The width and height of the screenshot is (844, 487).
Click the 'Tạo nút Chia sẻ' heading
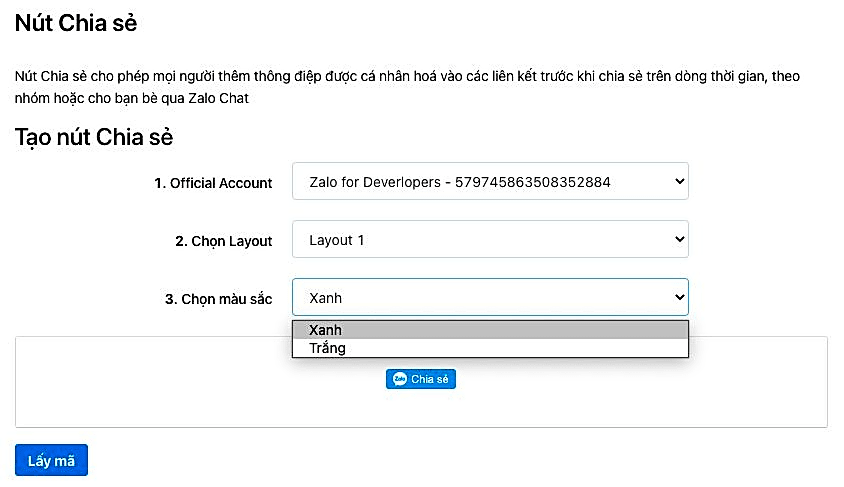click(94, 137)
